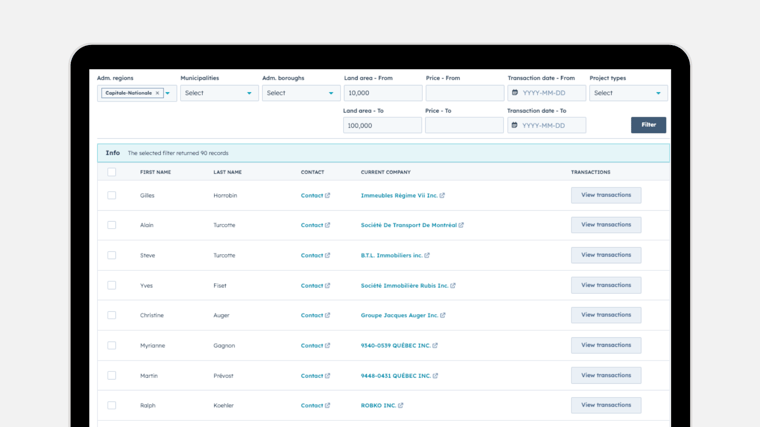
Task: Click the Land area - From field
Action: [x=383, y=93]
